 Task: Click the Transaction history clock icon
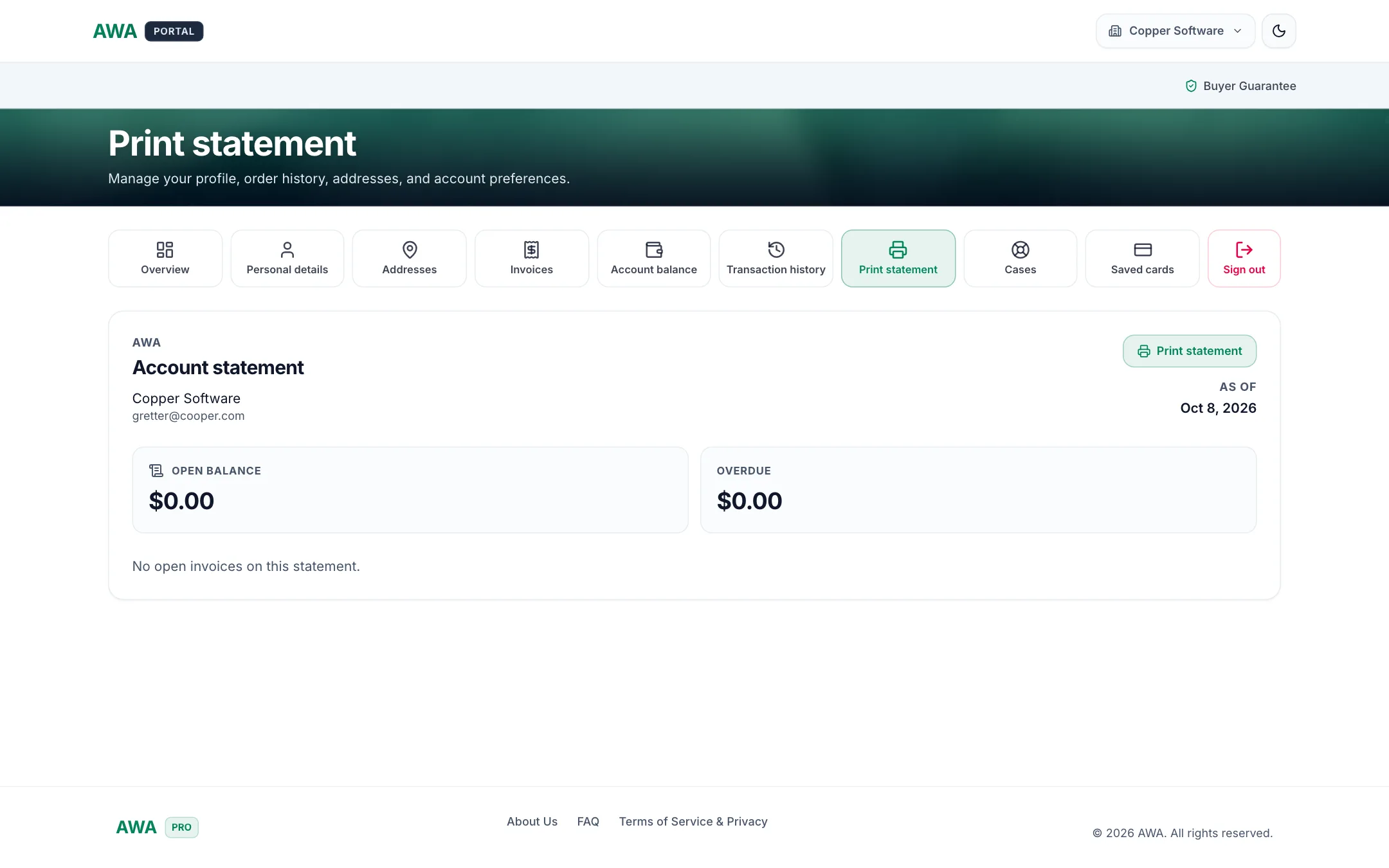coord(776,249)
